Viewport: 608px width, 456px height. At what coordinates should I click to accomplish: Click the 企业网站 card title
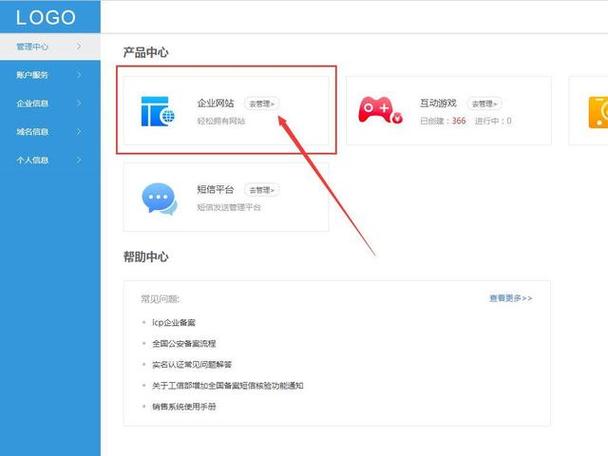216,103
